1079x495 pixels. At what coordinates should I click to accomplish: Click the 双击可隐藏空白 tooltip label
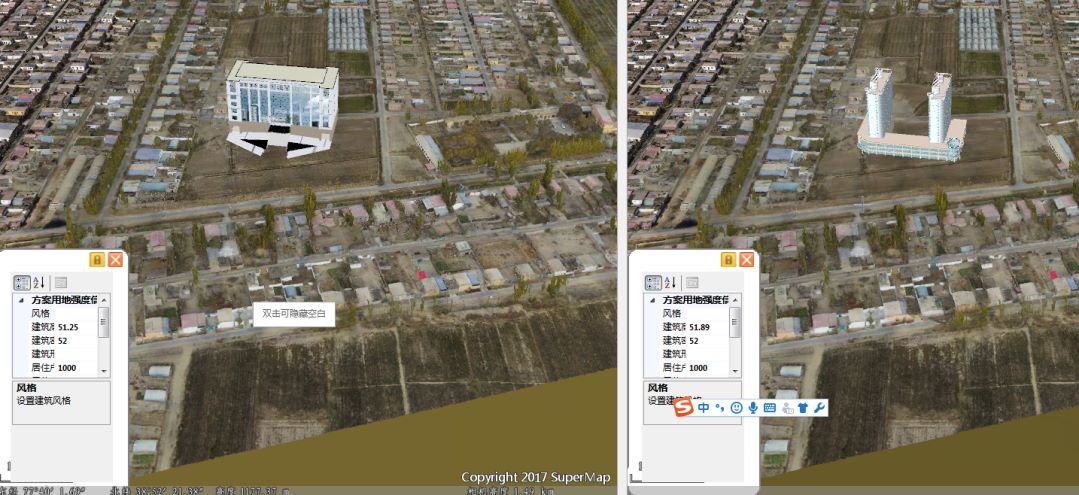pyautogui.click(x=294, y=313)
